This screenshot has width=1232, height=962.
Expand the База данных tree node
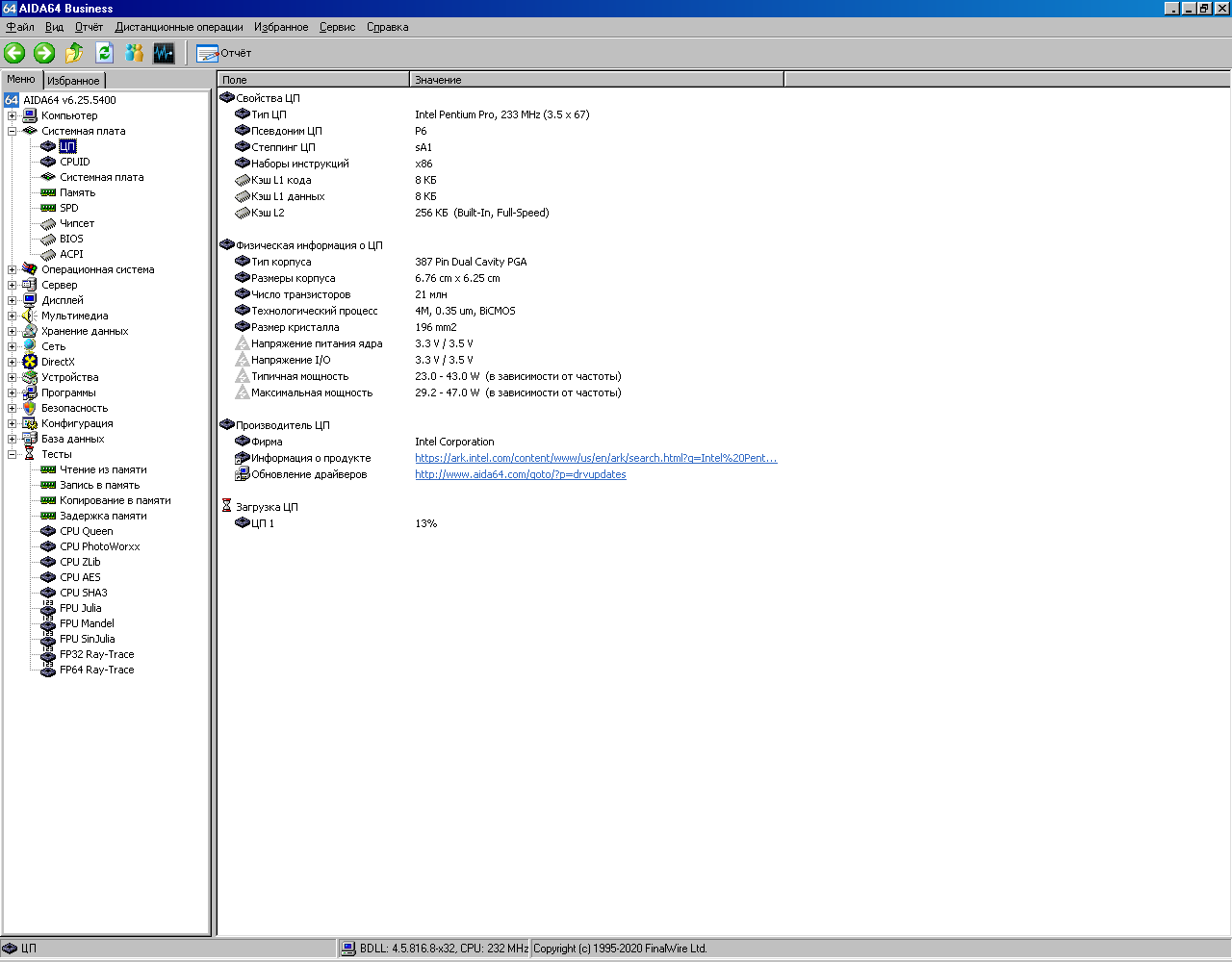[x=13, y=439]
